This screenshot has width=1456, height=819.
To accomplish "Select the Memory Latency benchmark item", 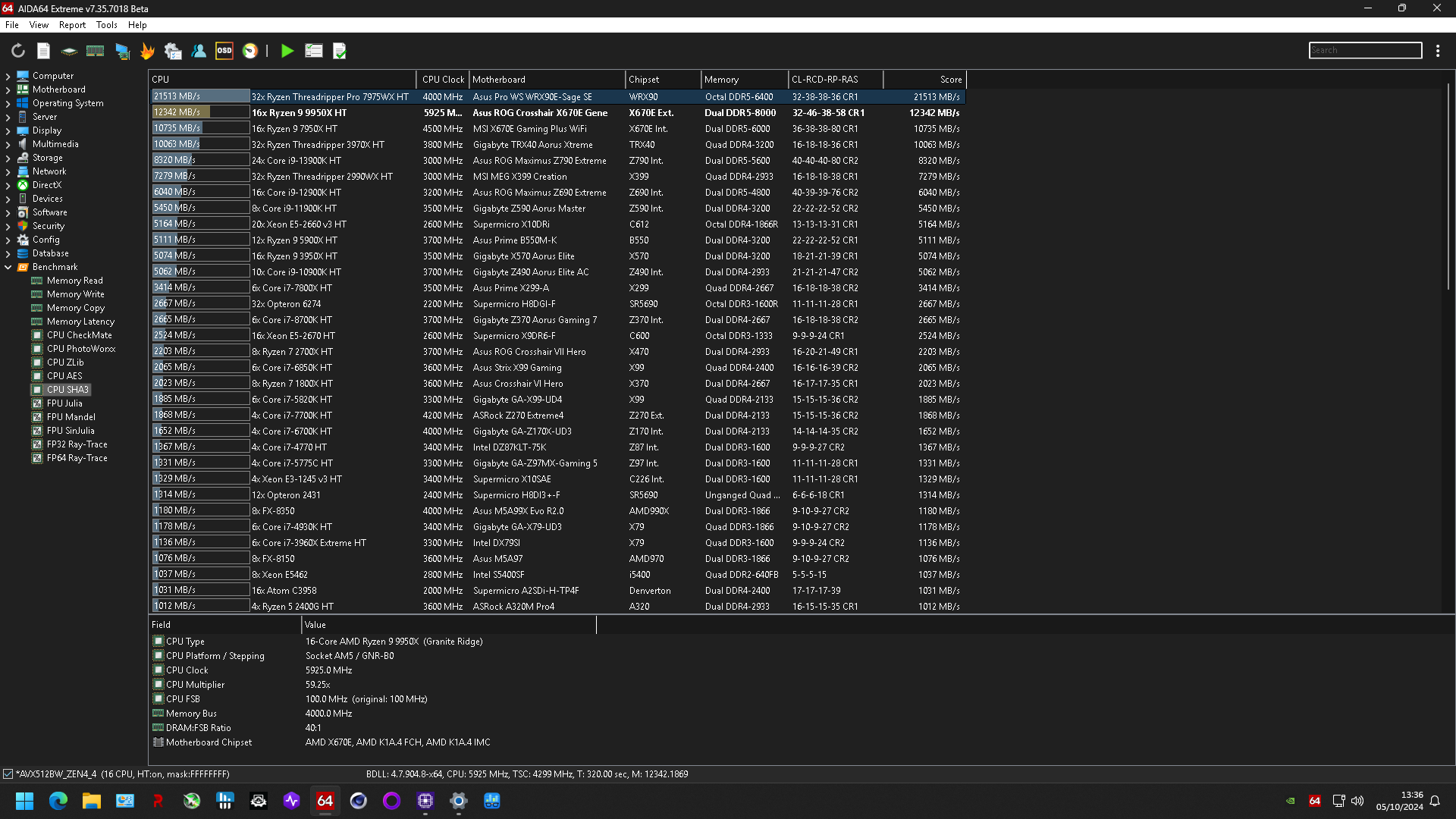I will 80,322.
